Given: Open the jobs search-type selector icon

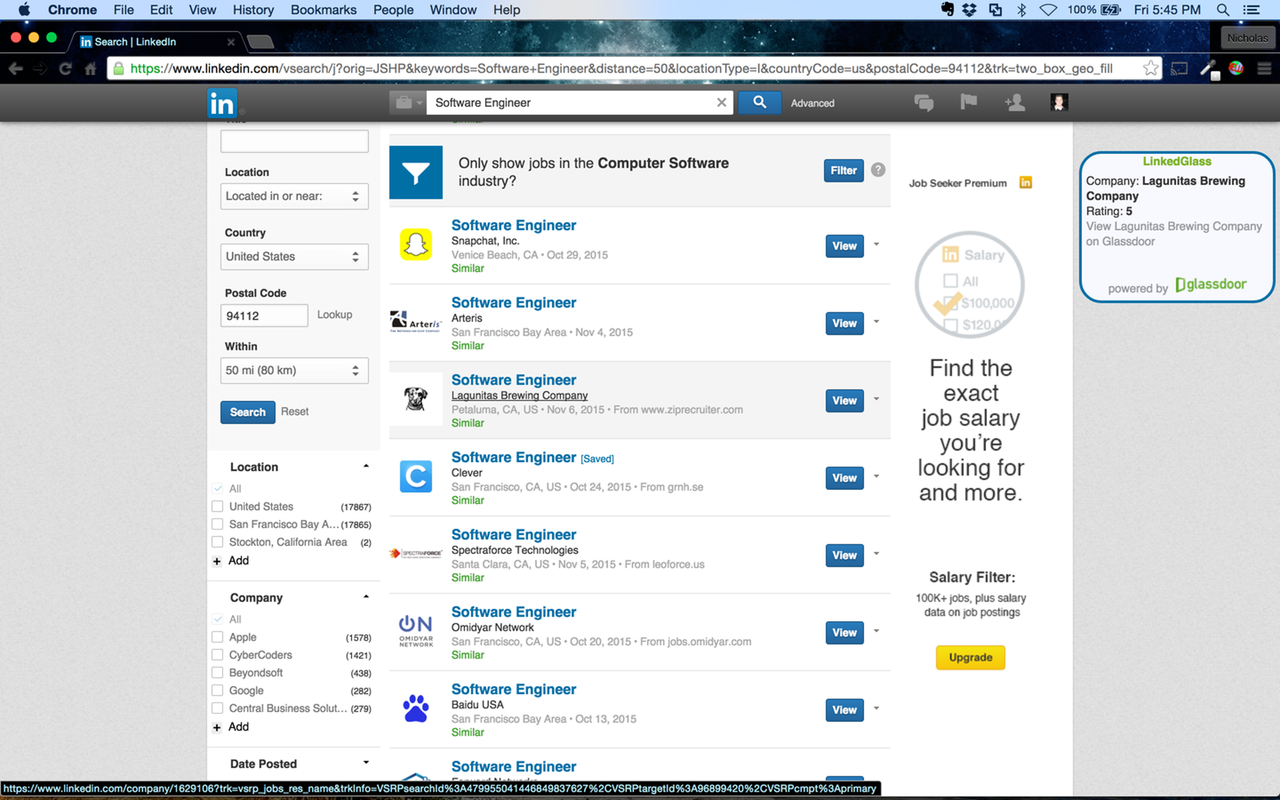Looking at the screenshot, I should click(x=406, y=102).
